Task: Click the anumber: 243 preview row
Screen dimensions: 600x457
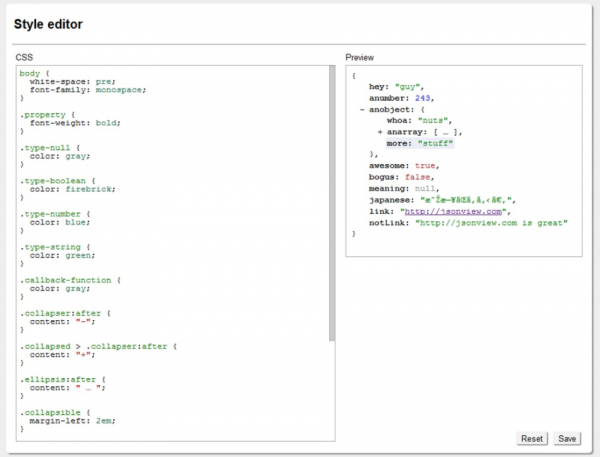Action: [401, 98]
